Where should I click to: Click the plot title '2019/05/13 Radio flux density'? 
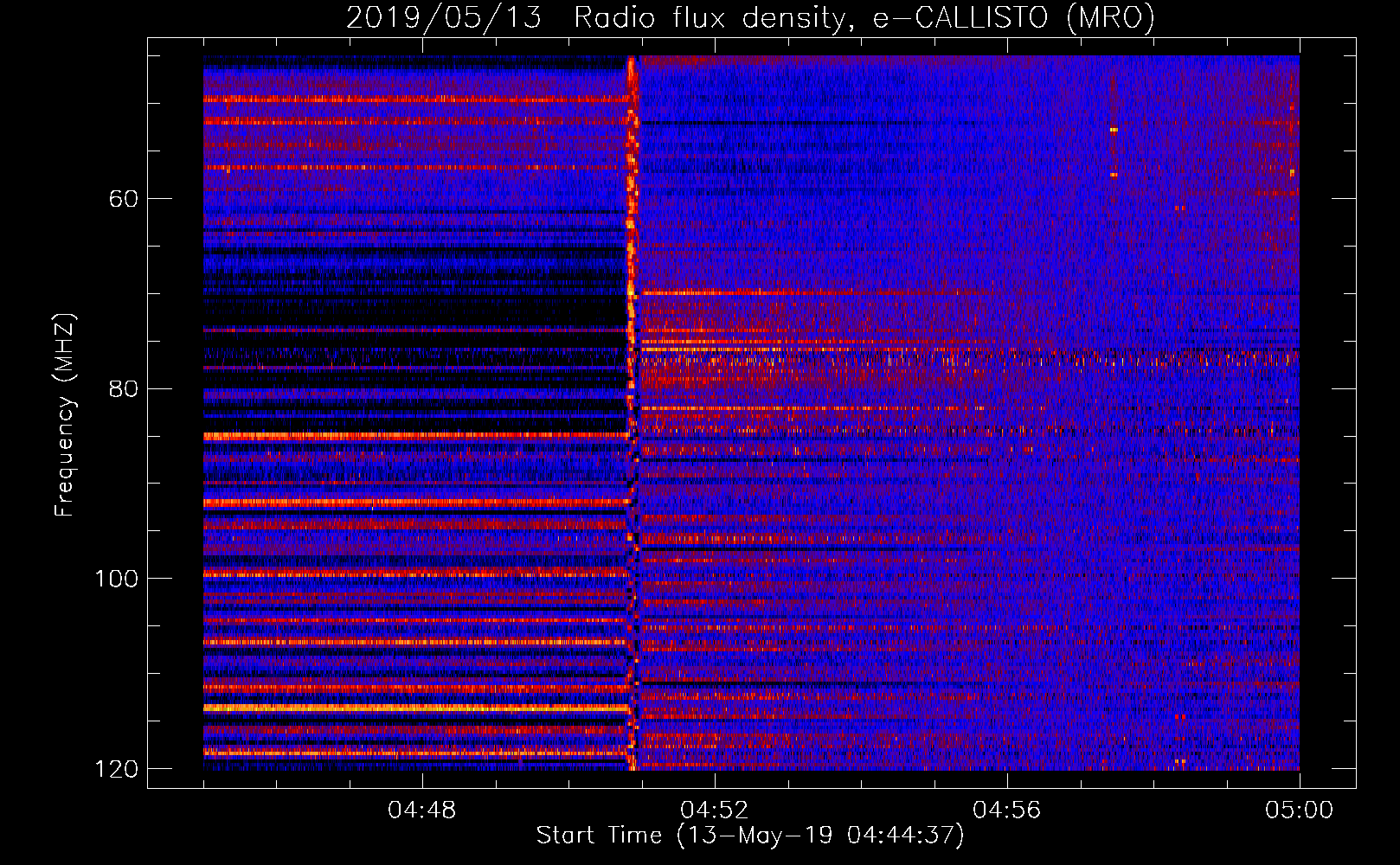(x=749, y=17)
